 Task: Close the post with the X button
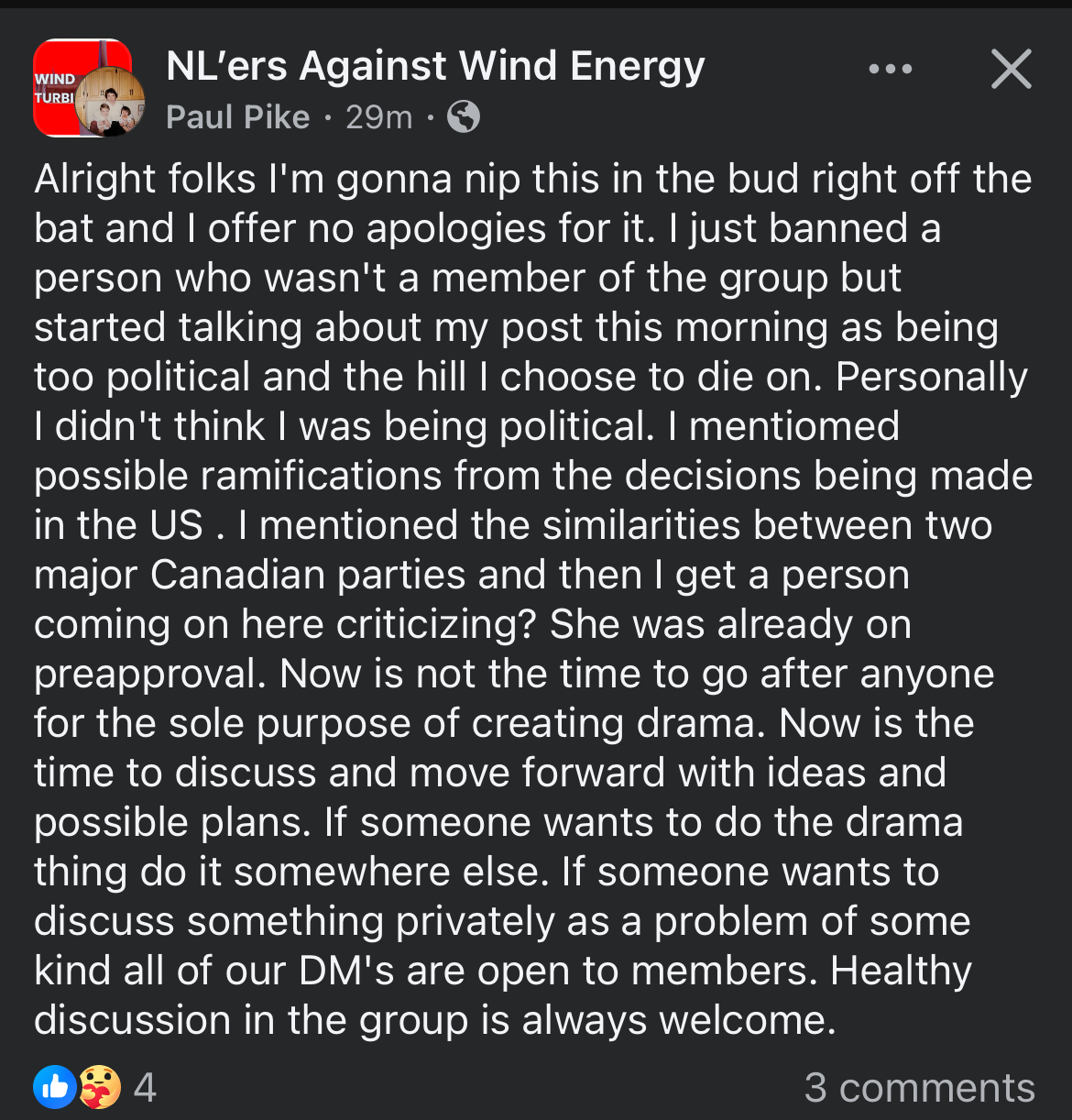1012,70
